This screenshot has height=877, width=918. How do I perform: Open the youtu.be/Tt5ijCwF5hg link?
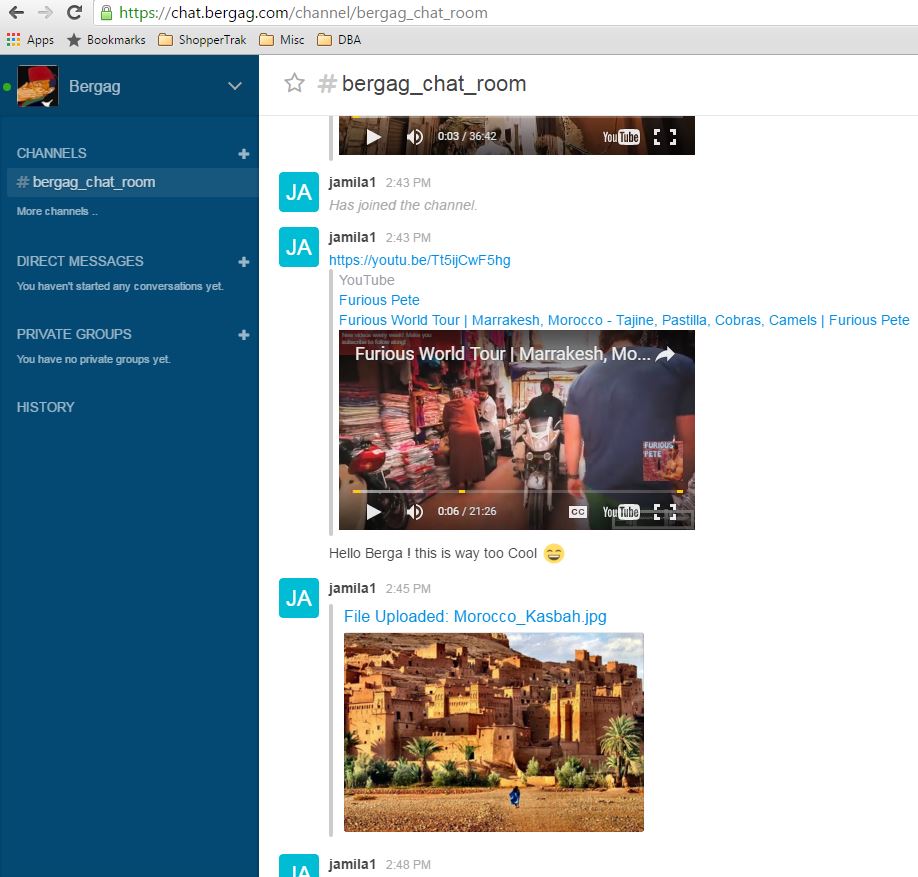pos(419,260)
